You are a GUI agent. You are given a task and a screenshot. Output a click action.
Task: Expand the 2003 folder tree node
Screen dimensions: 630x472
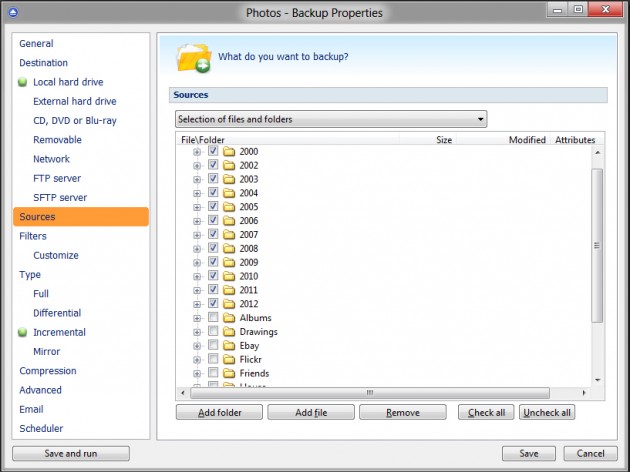click(x=197, y=179)
